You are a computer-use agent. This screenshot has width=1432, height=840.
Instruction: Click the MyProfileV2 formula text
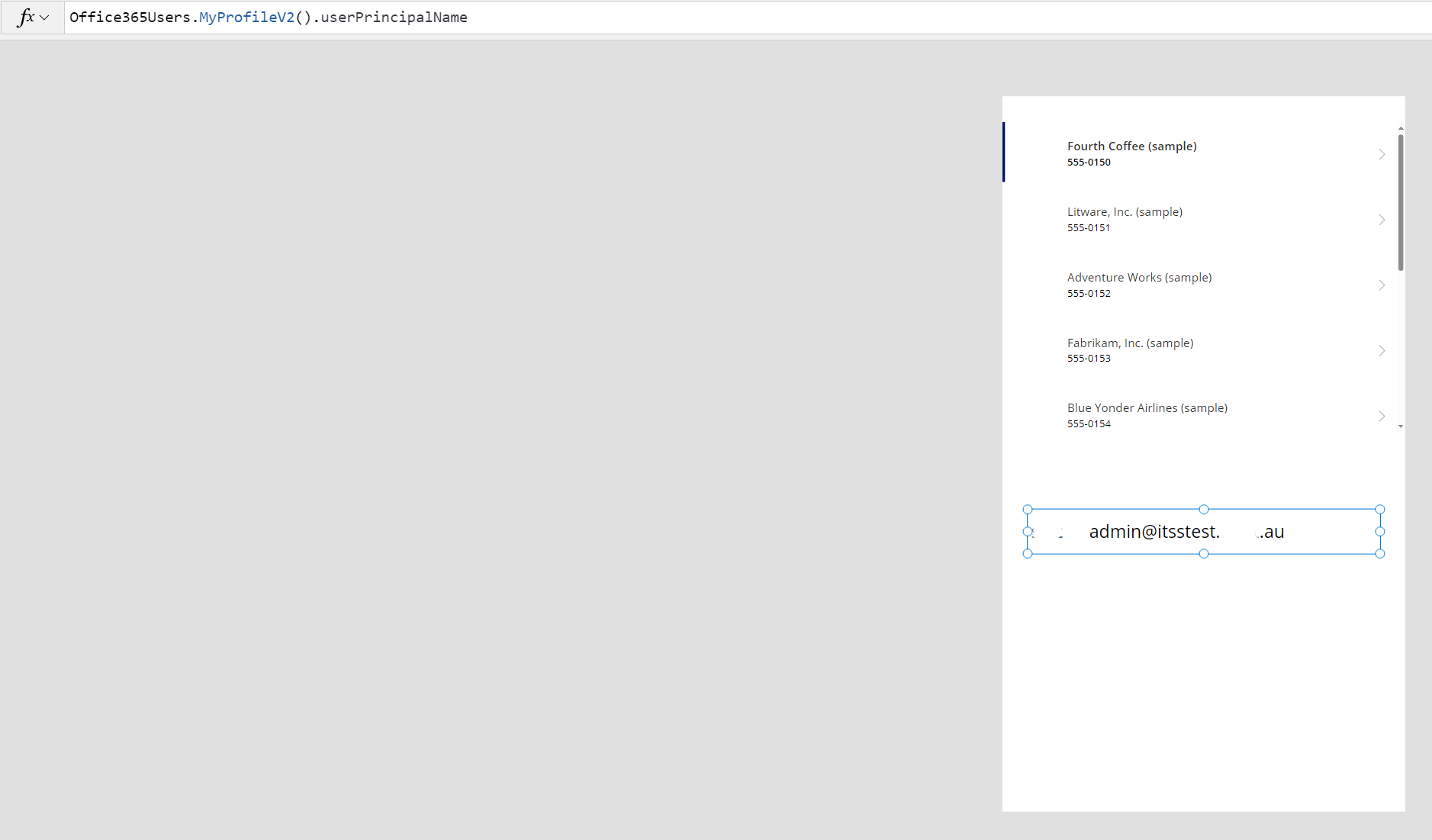pyautogui.click(x=246, y=17)
